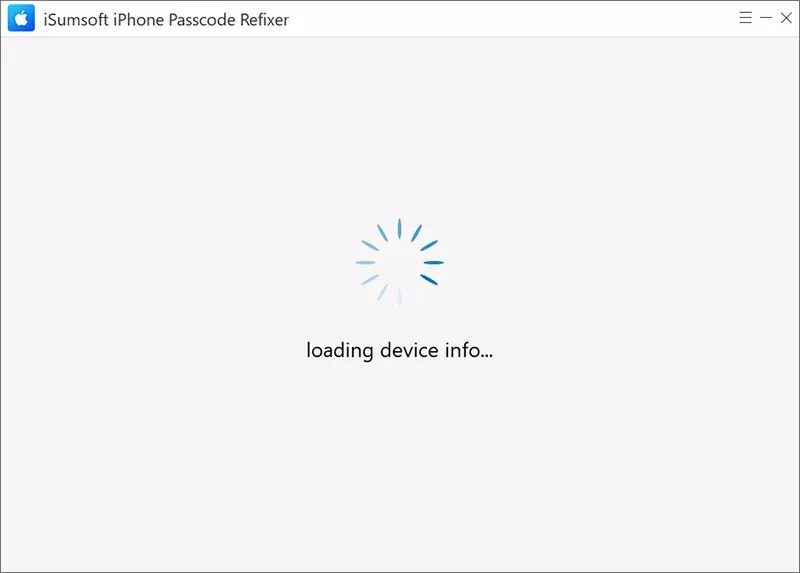Click the center of the loading spinner
This screenshot has height=573, width=800.
[399, 262]
